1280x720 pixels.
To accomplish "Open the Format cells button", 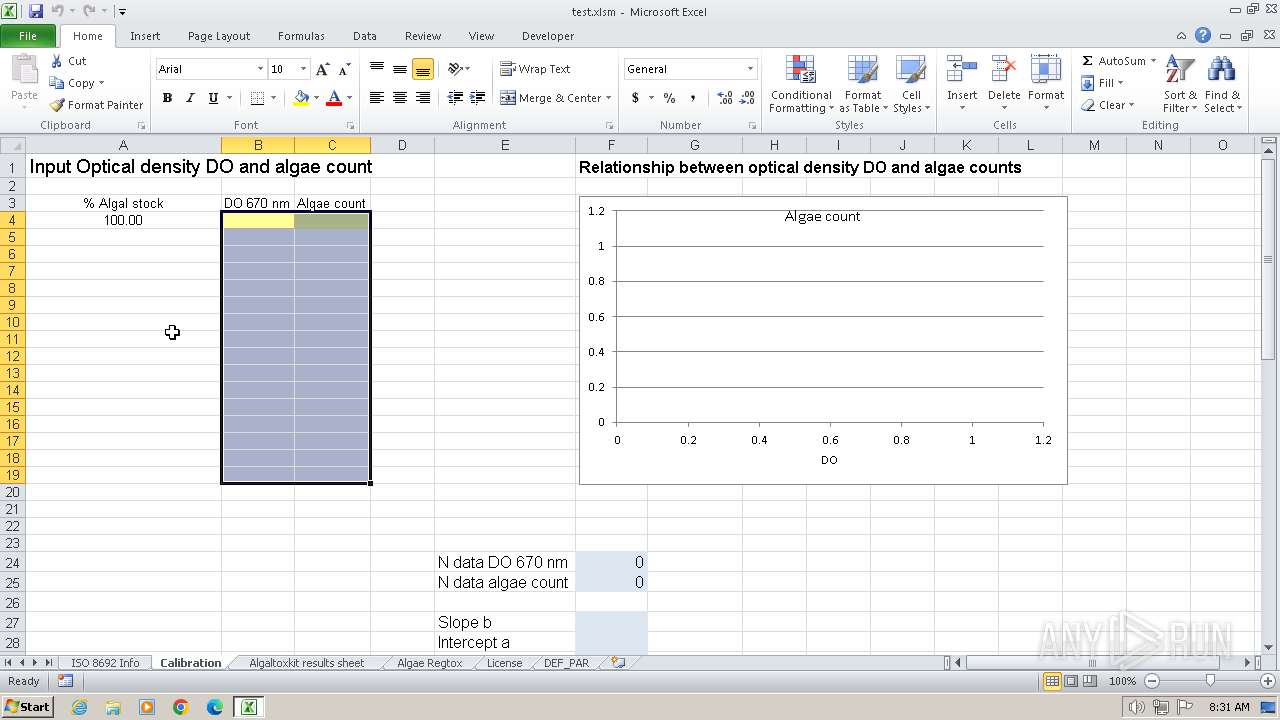I will click(1045, 84).
